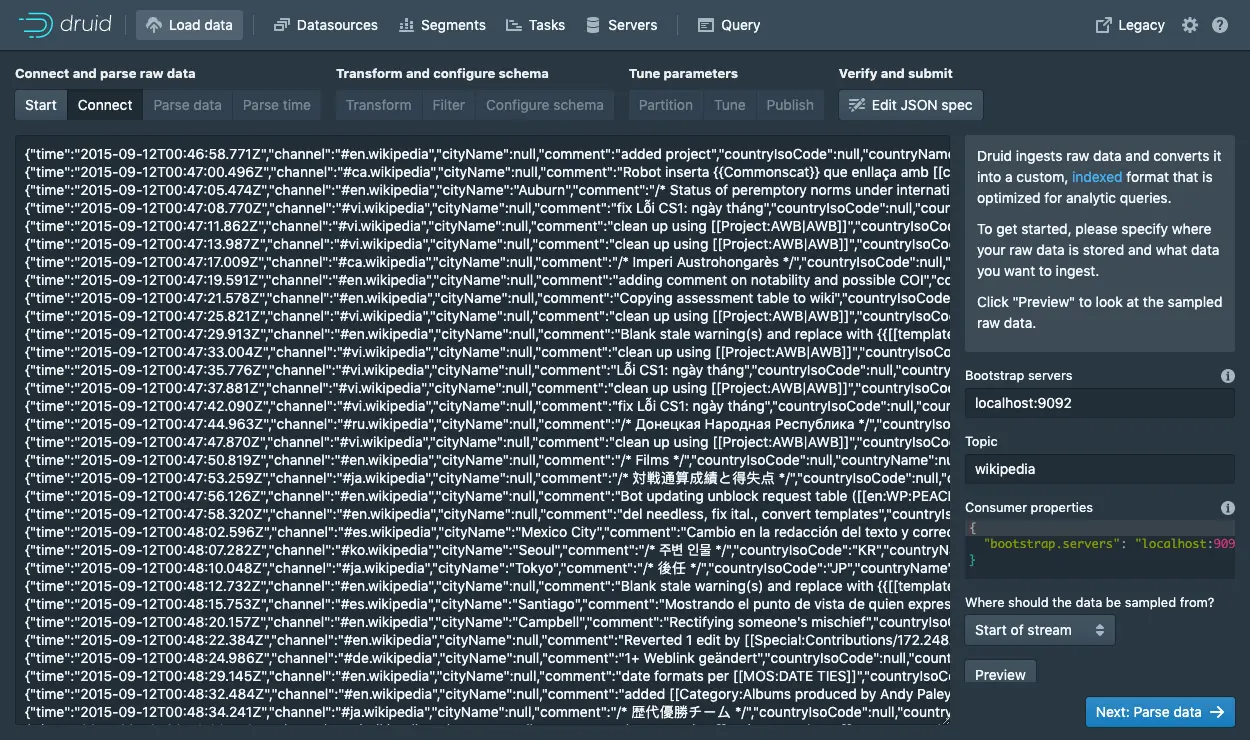Viewport: 1250px width, 740px height.
Task: Click the Servers database icon
Action: [x=593, y=25]
